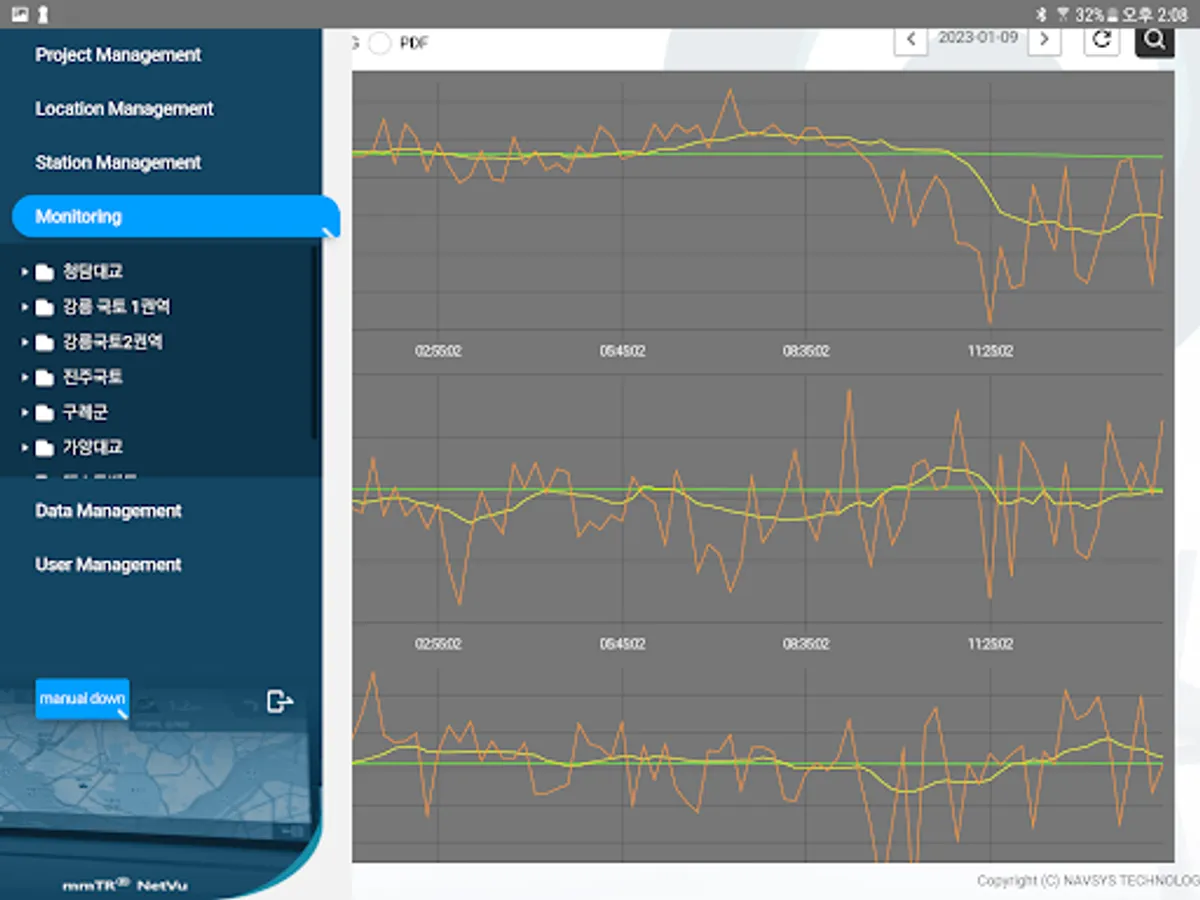The height and width of the screenshot is (900, 1200).
Task: Click the refresh chart icon
Action: click(x=1102, y=40)
